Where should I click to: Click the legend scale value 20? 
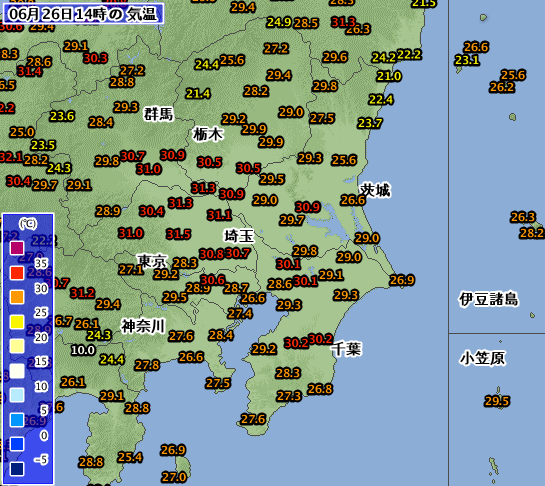pyautogui.click(x=41, y=337)
